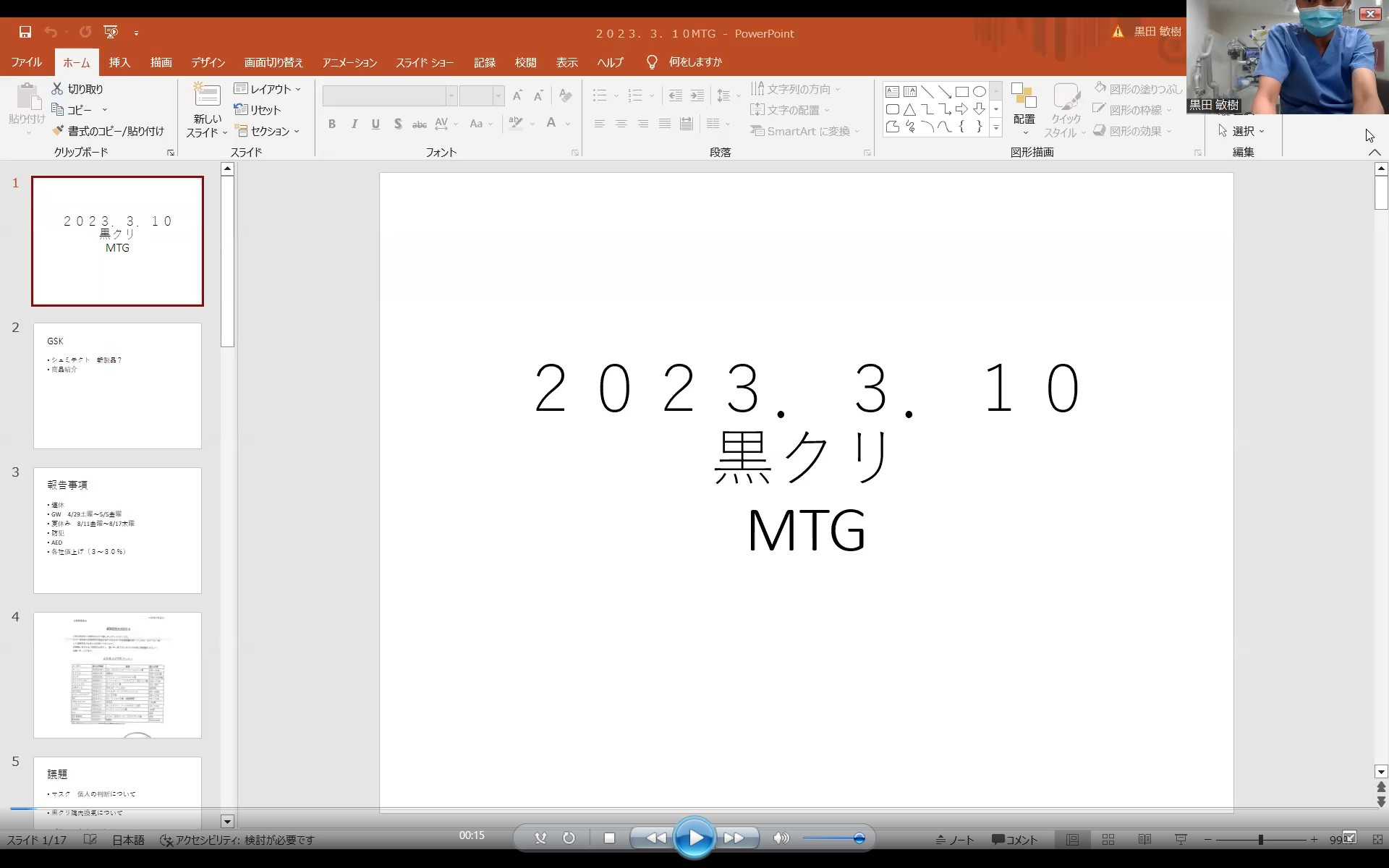Click 新しいスライド icon
The width and height of the screenshot is (1389, 868).
click(x=207, y=96)
